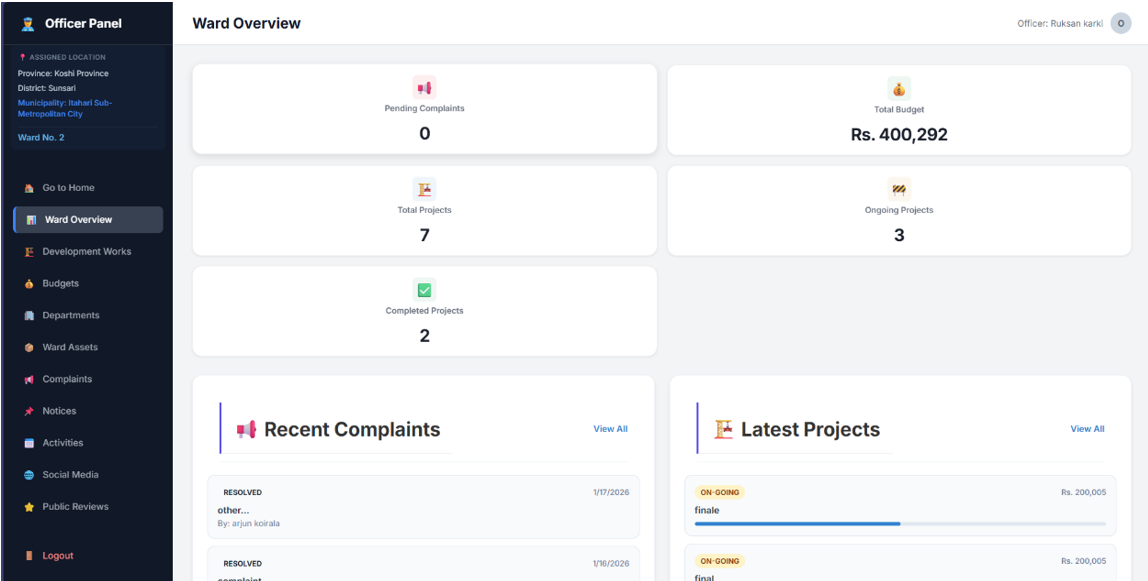Click the user avatar circle at top right

click(1121, 23)
